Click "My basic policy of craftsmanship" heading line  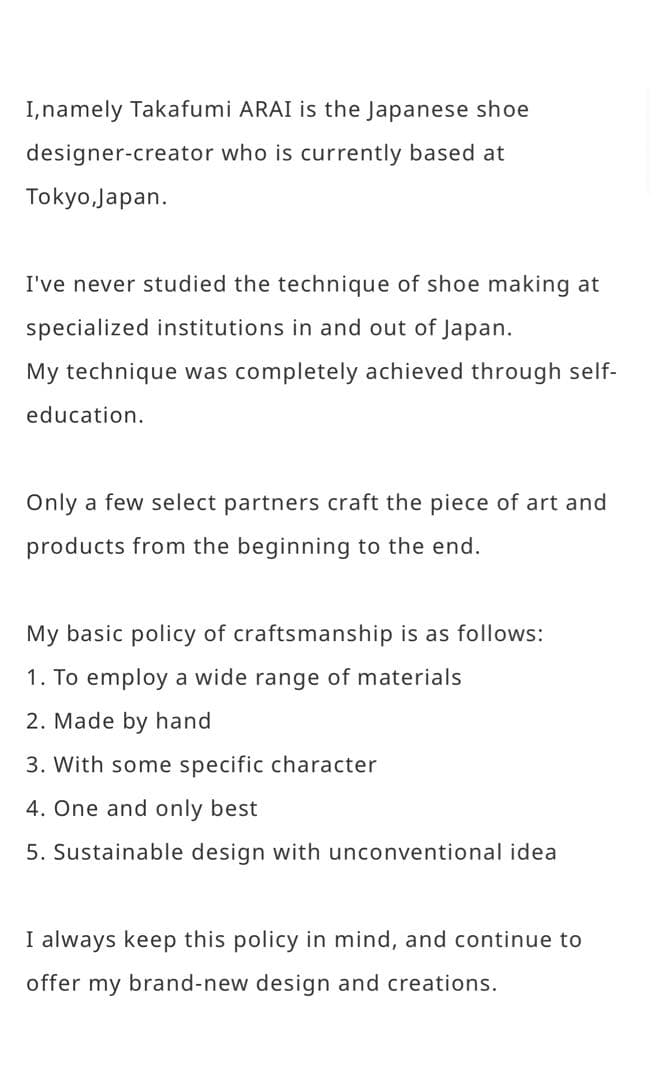pos(284,634)
